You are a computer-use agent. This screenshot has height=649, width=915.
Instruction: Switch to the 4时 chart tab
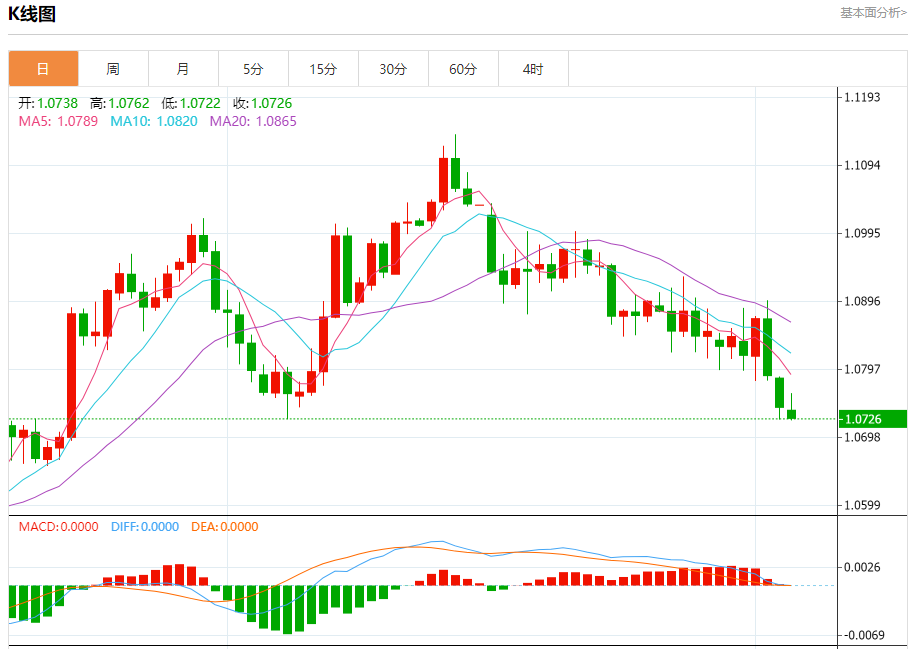coord(533,69)
